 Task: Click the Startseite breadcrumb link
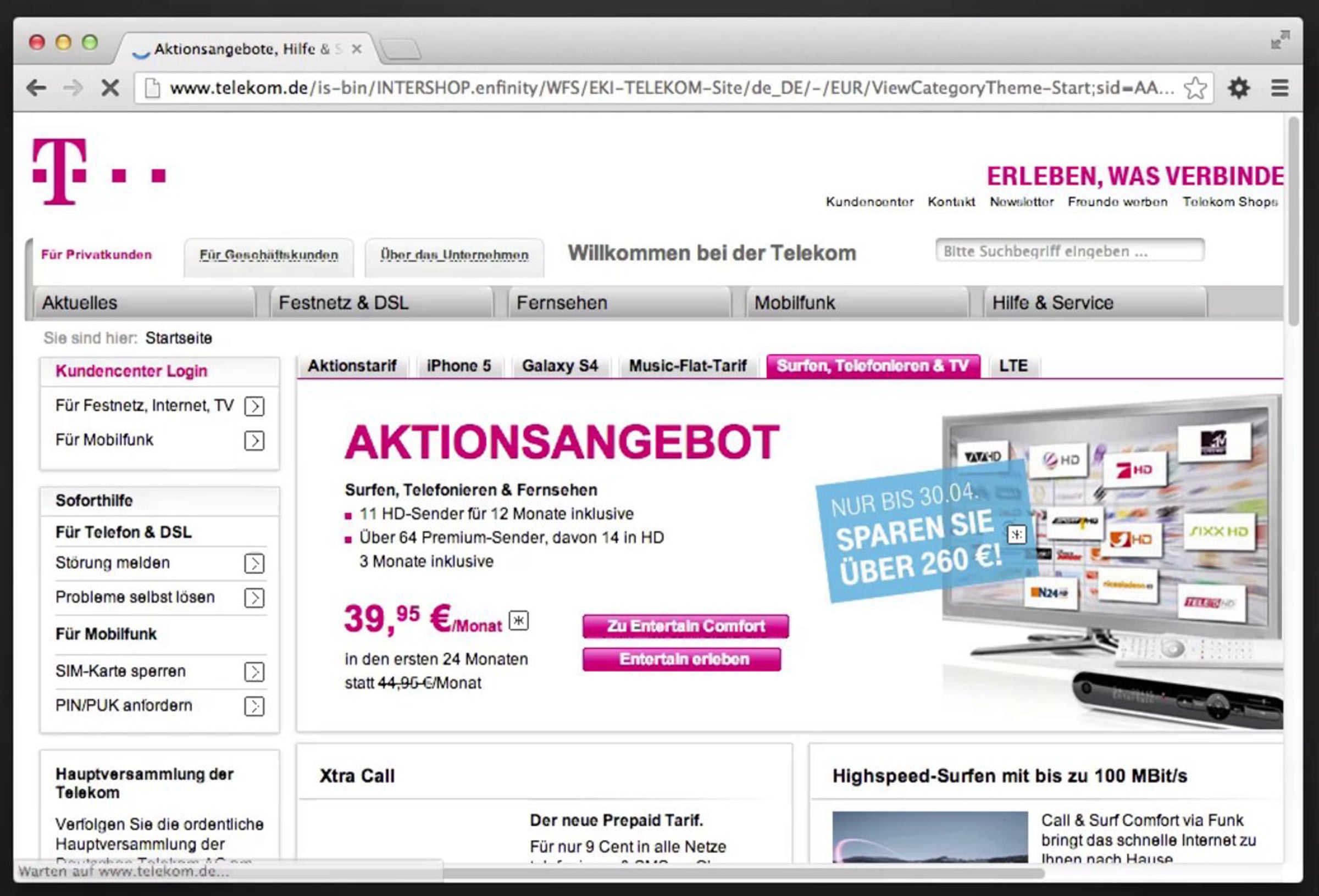(179, 338)
